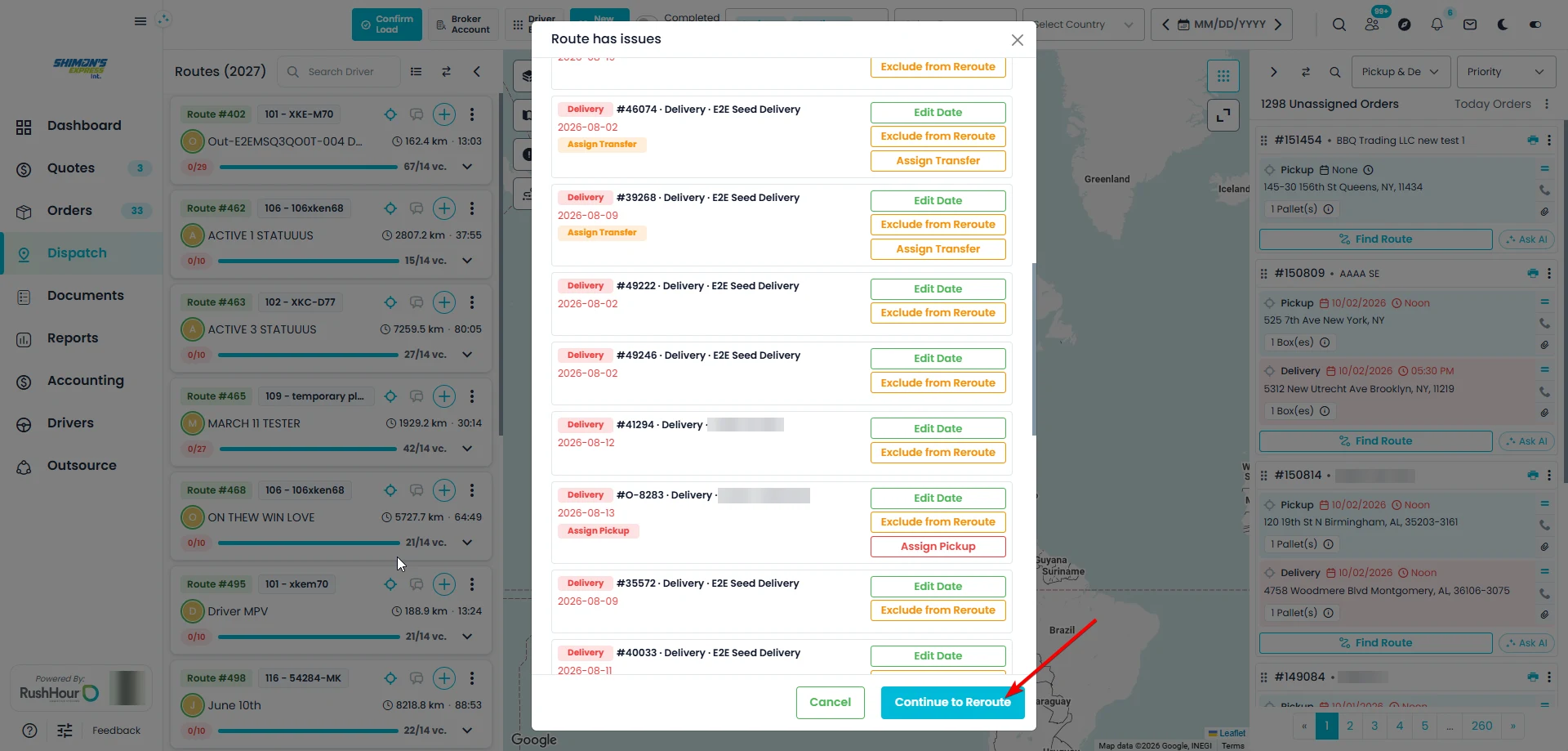Expand Route #402 details chevron
The height and width of the screenshot is (751, 1568).
467,167
